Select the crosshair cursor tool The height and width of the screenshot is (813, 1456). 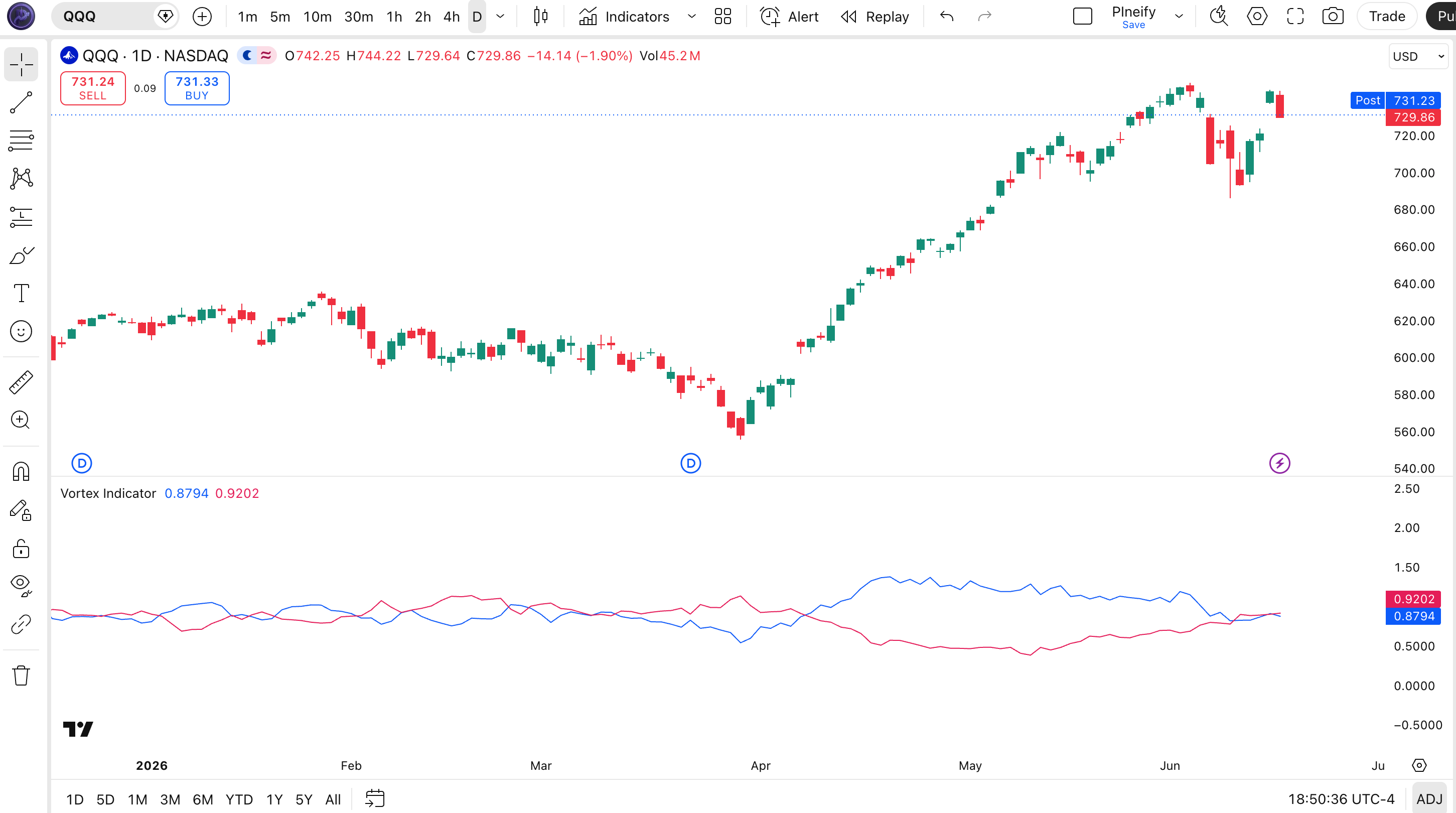click(x=21, y=64)
